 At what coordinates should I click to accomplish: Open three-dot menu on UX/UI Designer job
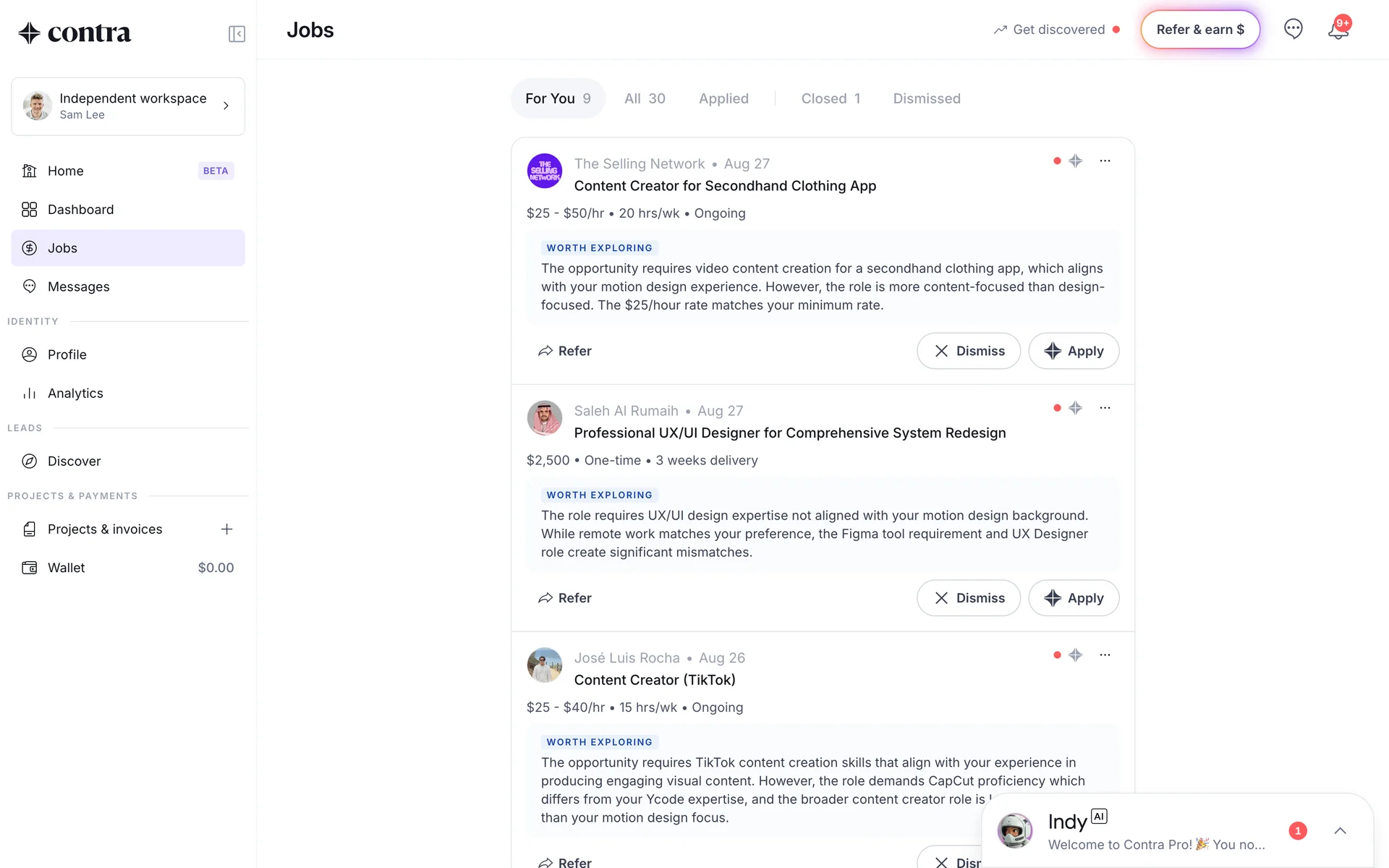click(x=1105, y=408)
